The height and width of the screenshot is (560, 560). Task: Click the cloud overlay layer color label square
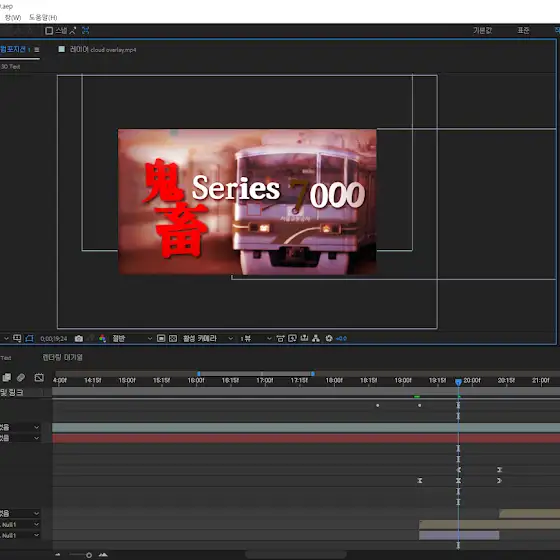[62, 49]
